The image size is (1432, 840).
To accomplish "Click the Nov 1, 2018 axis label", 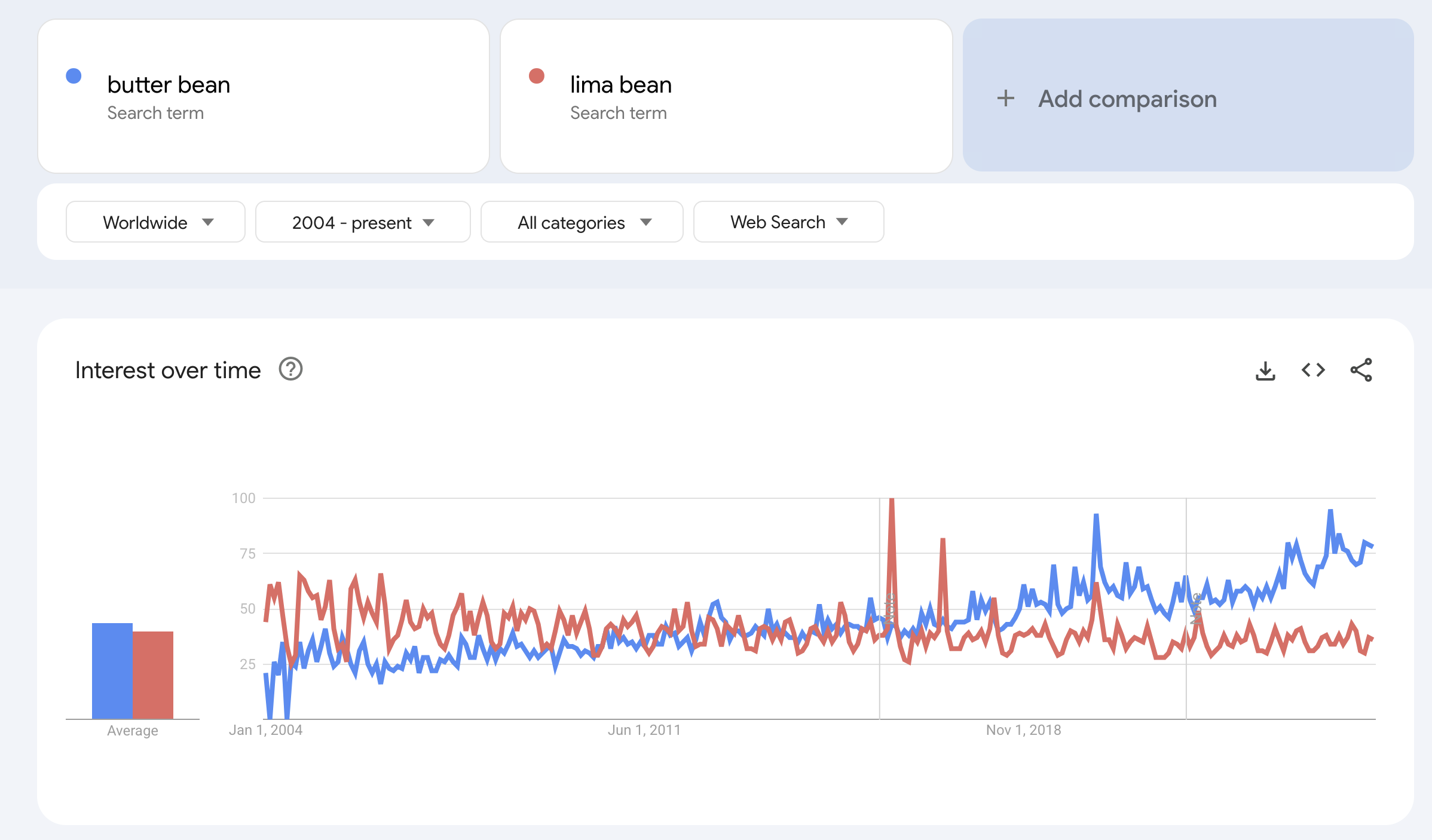I will click(1023, 729).
